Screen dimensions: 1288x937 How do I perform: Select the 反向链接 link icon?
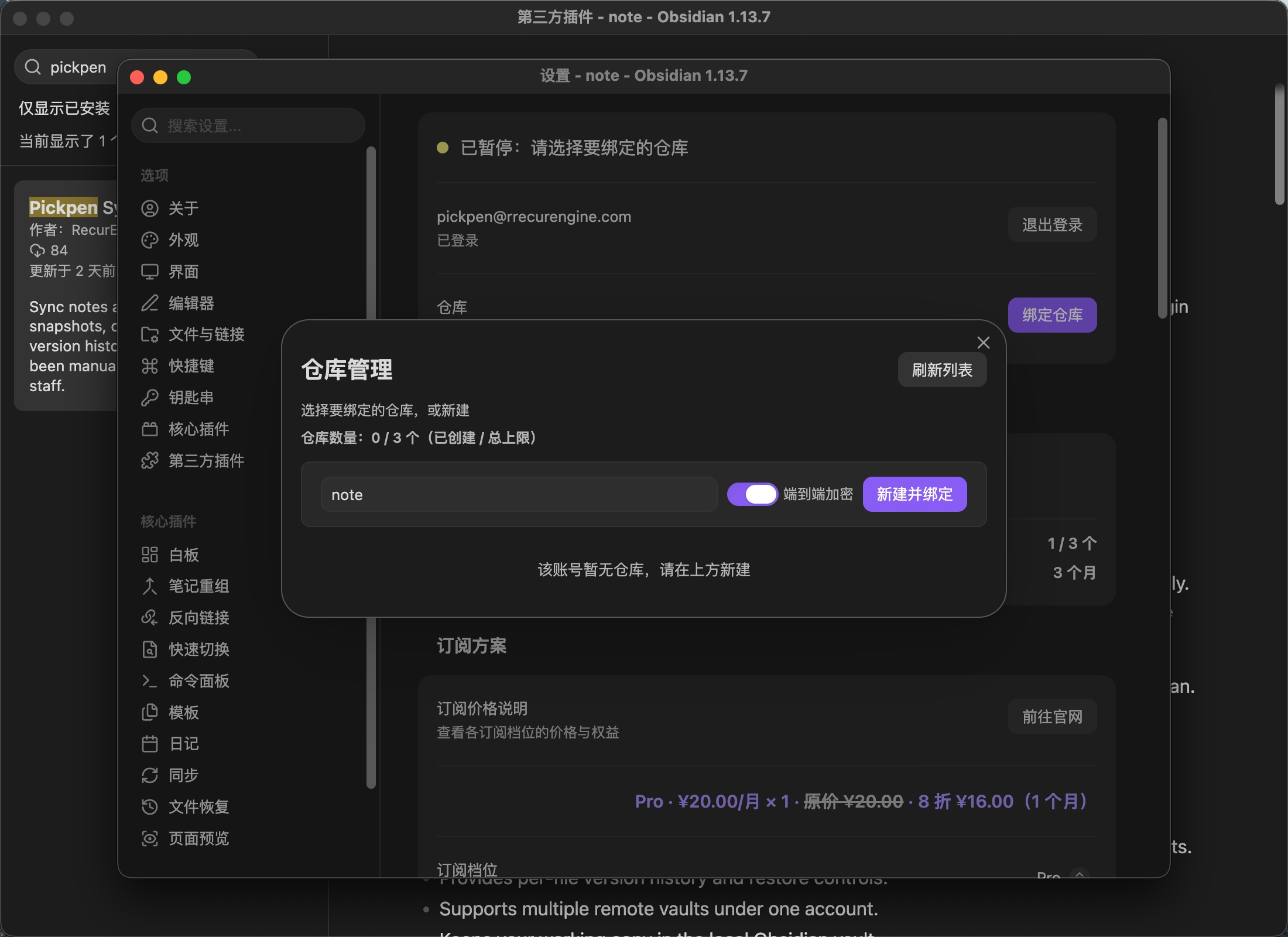(x=150, y=618)
